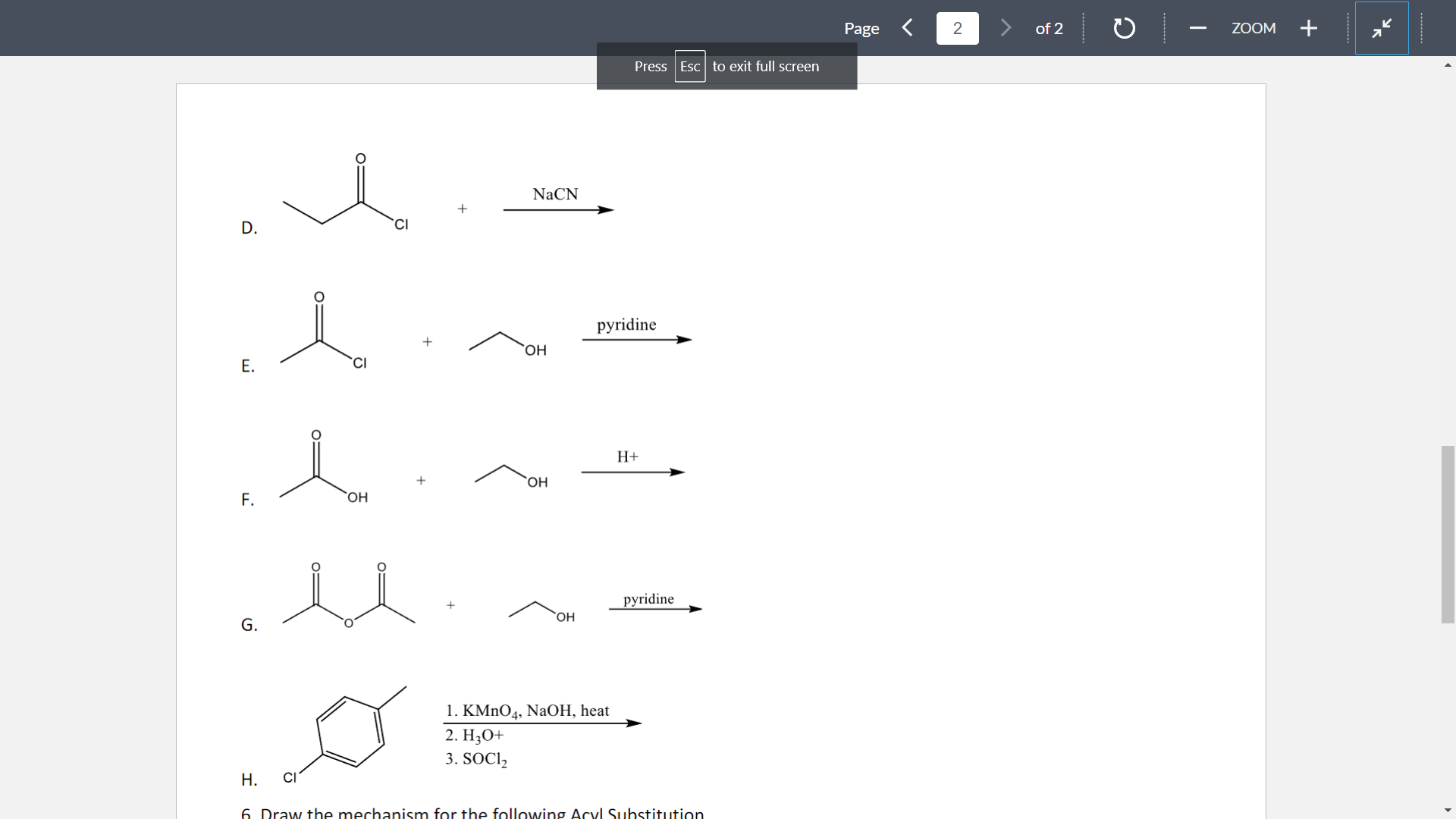The width and height of the screenshot is (1456, 819).
Task: Click scrollbar down arrow at bottom right
Action: tap(1448, 810)
